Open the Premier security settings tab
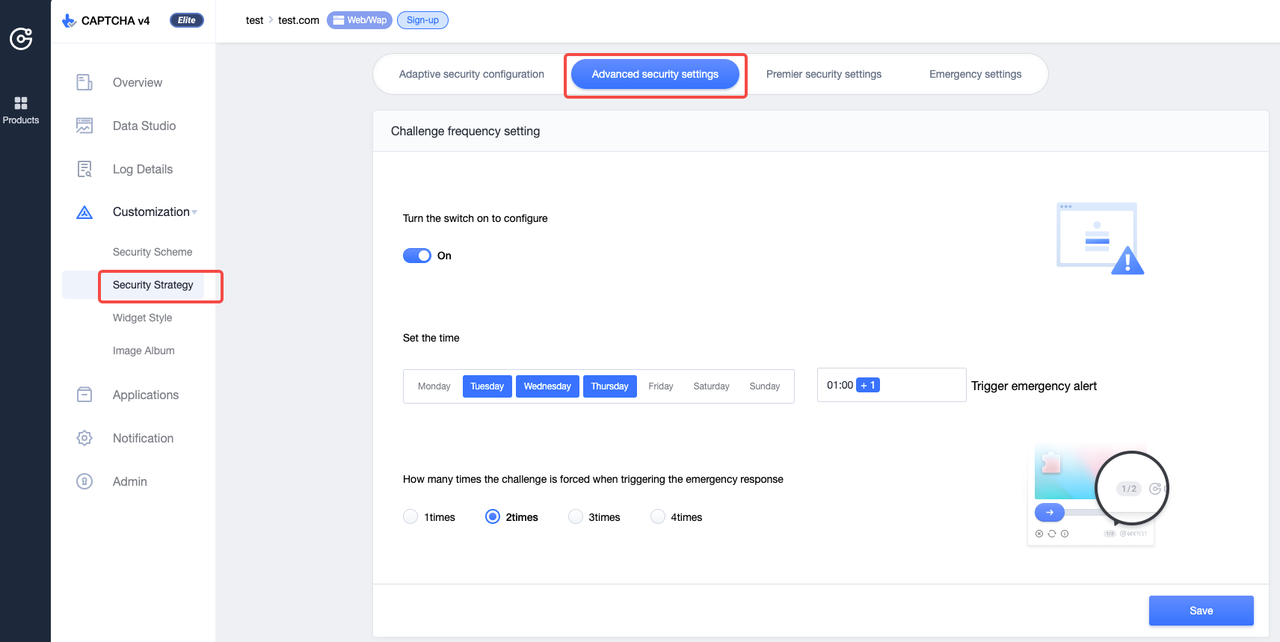Viewport: 1280px width, 642px height. (x=824, y=74)
